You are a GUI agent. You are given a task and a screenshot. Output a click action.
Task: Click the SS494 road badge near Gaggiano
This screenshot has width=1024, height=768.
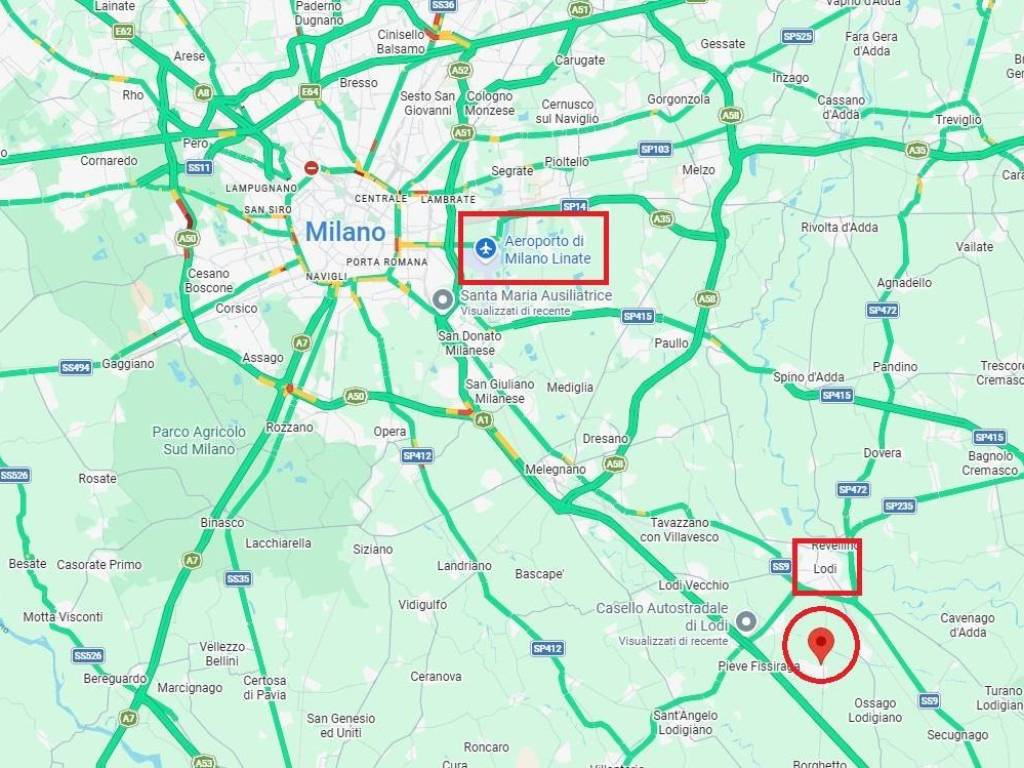(76, 367)
